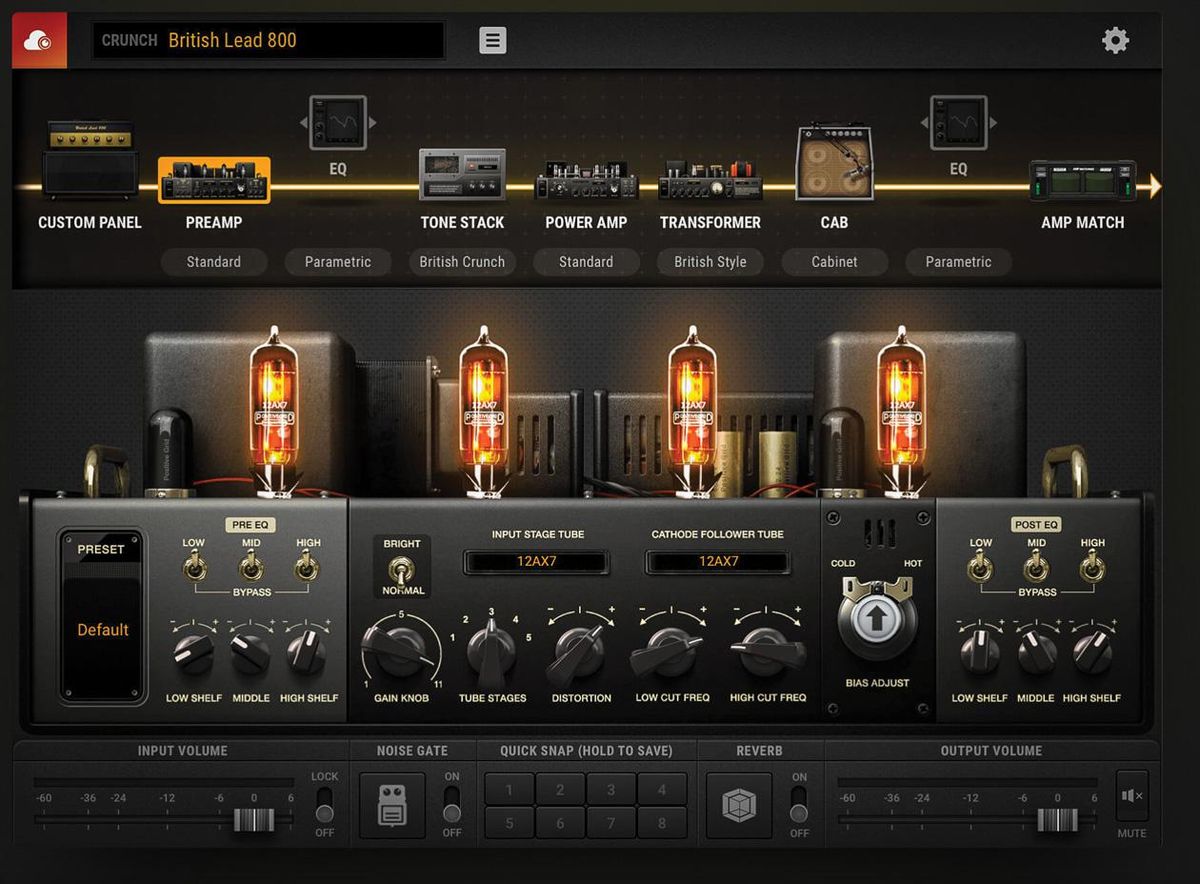Open the preset list menu button
Viewport: 1200px width, 884px height.
click(492, 40)
